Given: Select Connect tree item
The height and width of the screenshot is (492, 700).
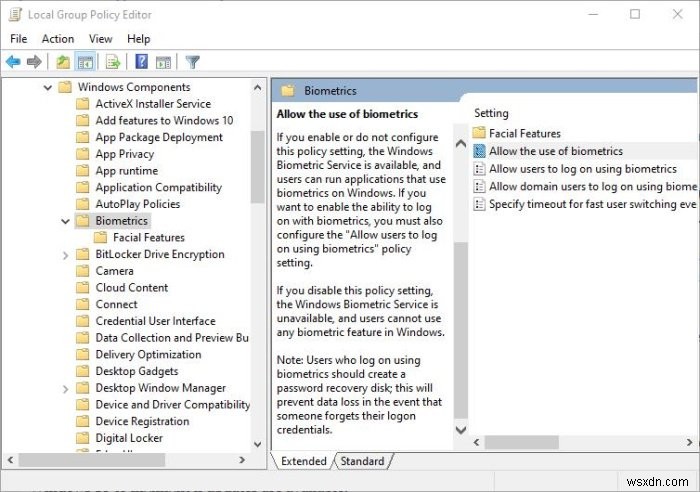Looking at the screenshot, I should click(x=116, y=304).
